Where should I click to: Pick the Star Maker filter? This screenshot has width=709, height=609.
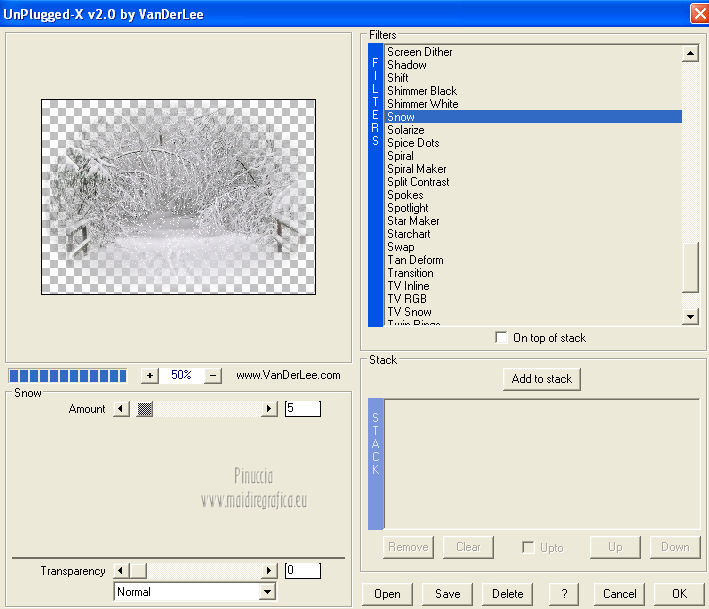point(533,221)
